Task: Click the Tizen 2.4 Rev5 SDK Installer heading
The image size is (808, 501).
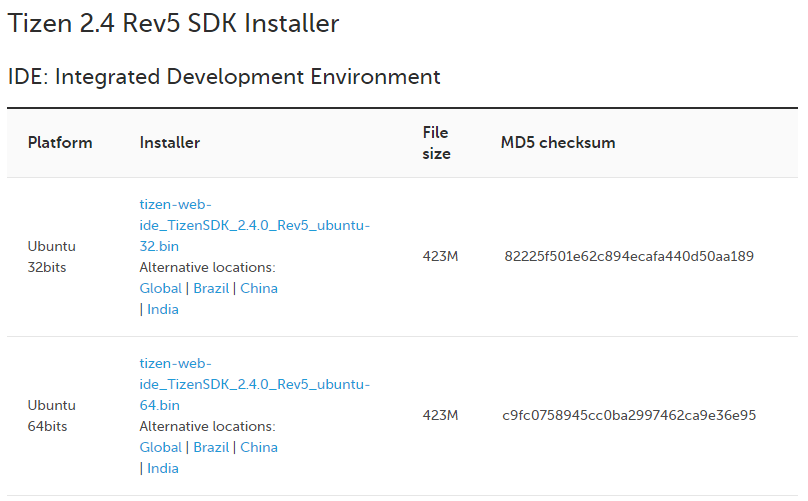Action: (x=173, y=23)
